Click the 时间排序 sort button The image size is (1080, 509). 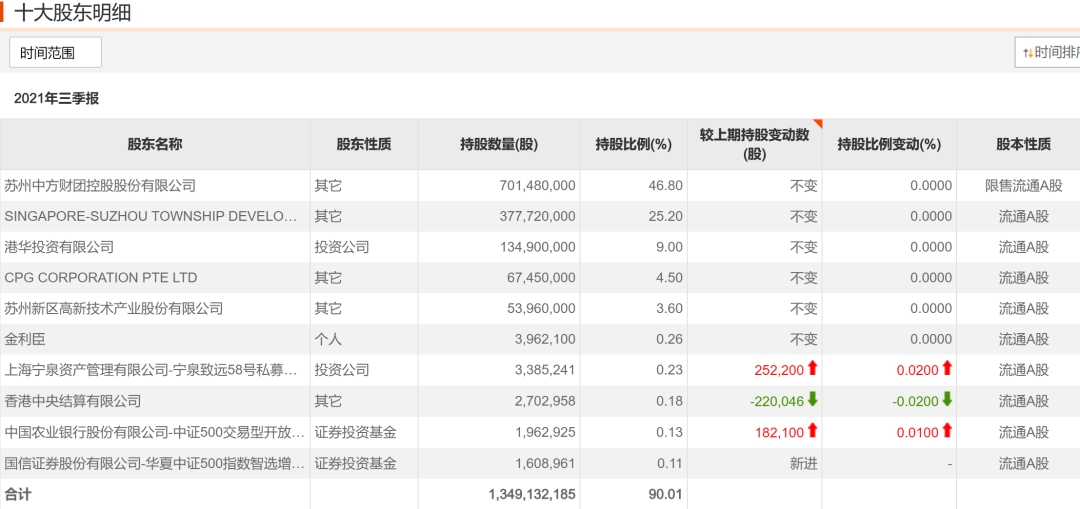1048,52
